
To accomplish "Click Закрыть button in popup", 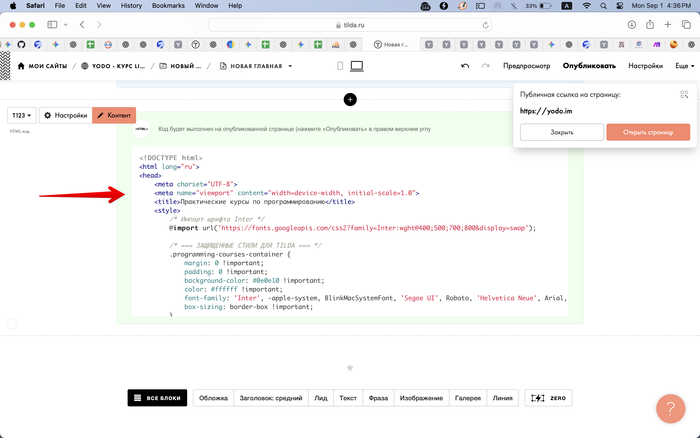I will [x=561, y=132].
